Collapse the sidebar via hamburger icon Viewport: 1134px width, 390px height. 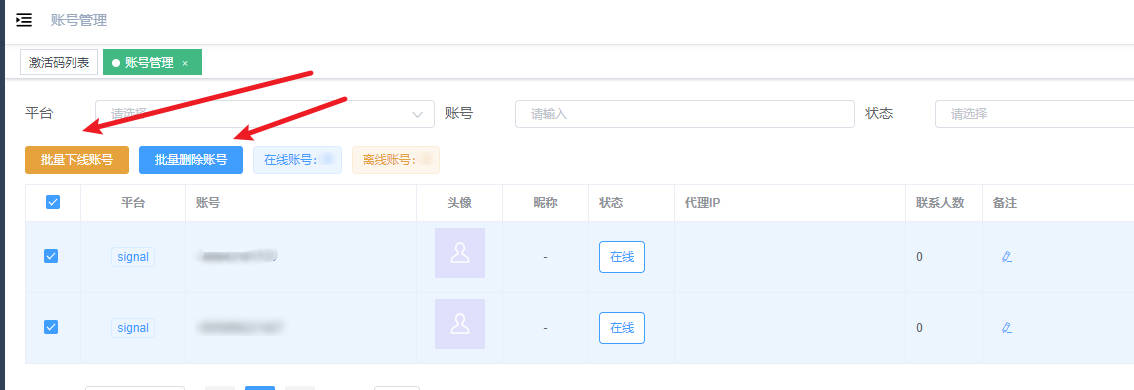point(24,20)
